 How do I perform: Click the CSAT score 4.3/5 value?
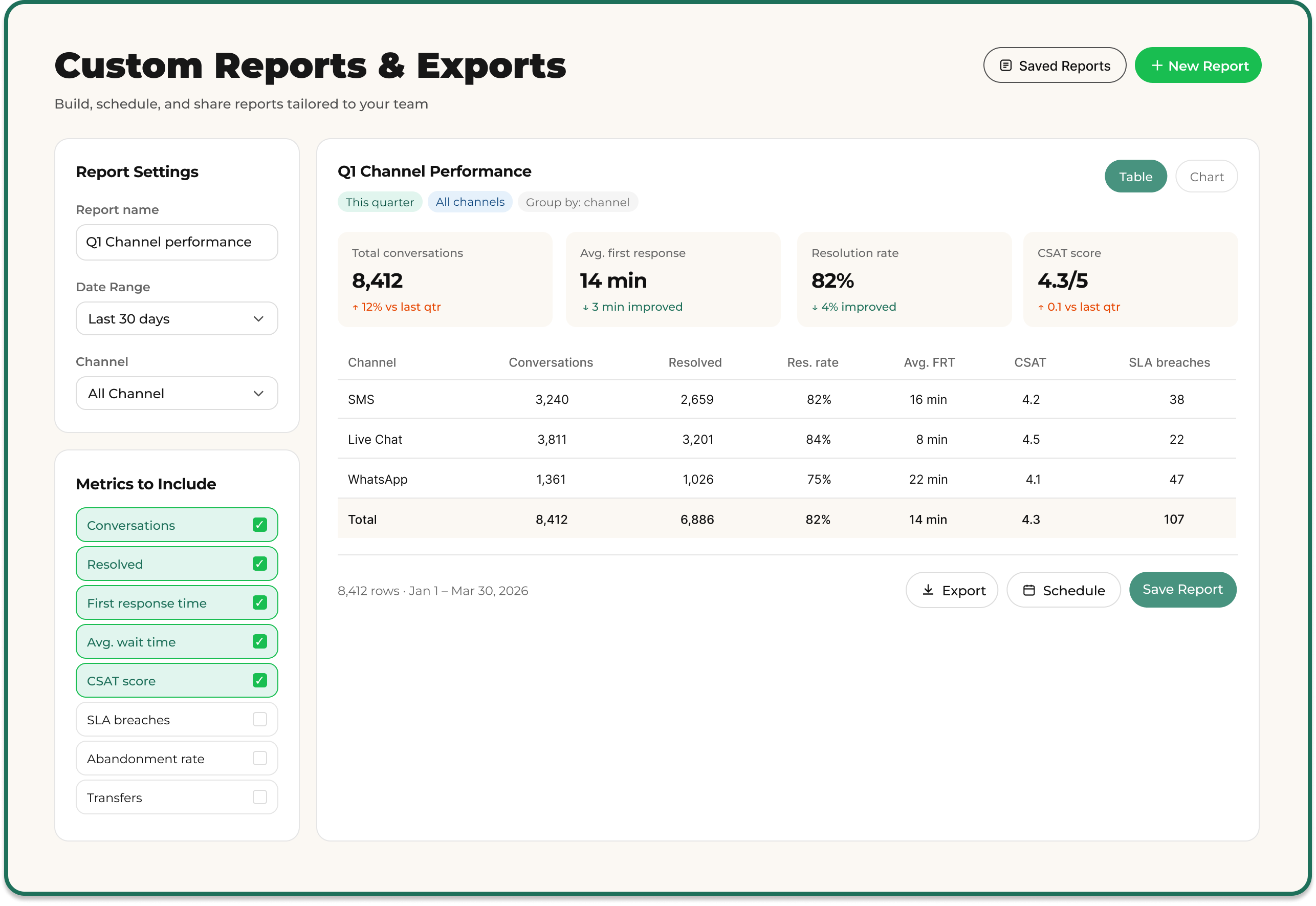tap(1063, 281)
